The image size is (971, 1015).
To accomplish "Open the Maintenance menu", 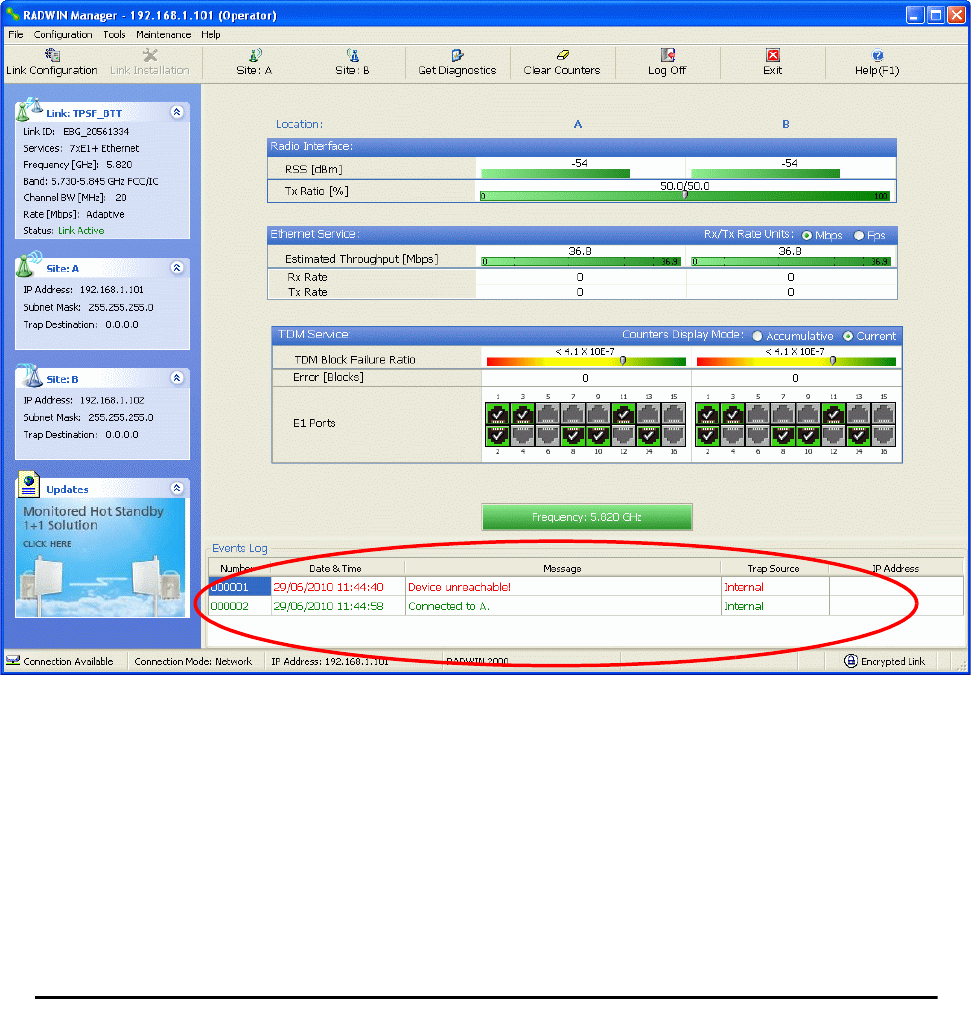I will [x=163, y=34].
